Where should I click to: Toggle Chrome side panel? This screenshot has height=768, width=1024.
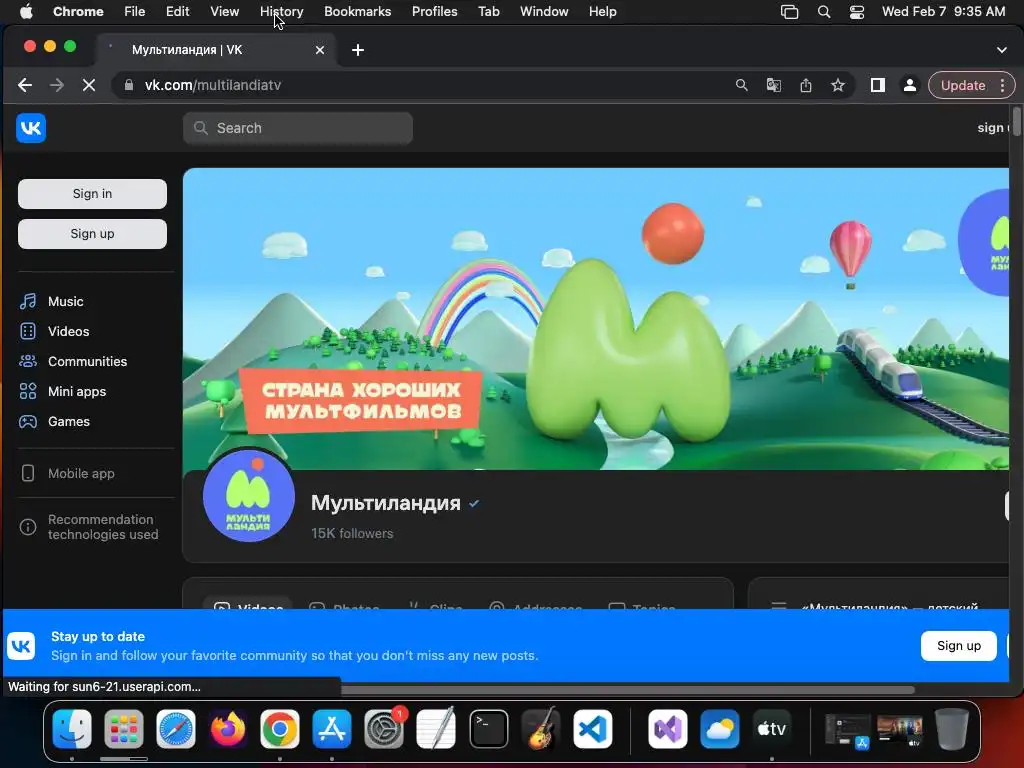[878, 85]
